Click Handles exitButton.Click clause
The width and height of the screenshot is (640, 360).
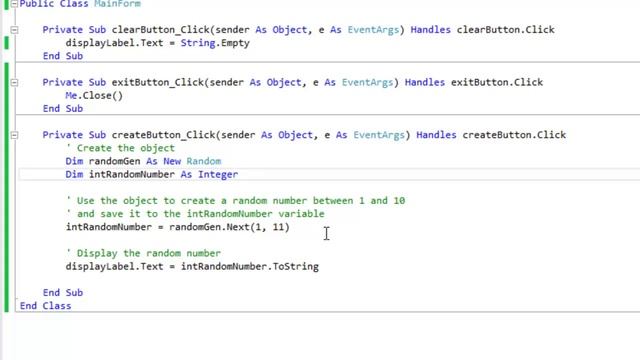474,82
